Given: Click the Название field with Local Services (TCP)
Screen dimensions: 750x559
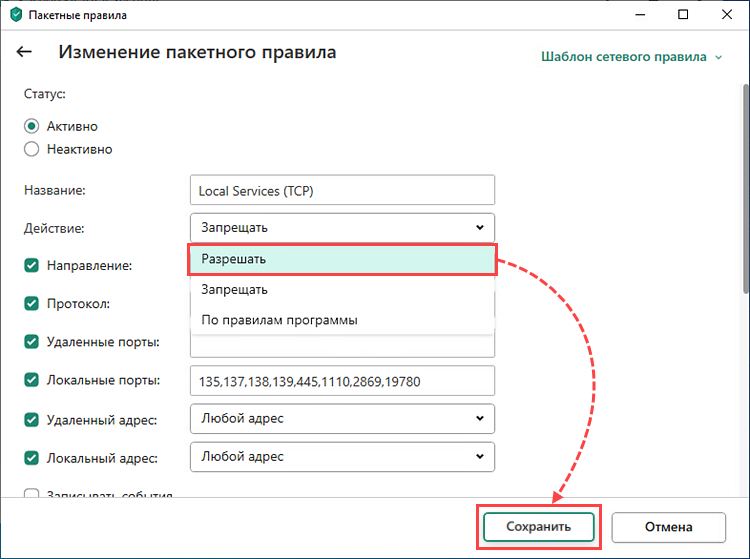Looking at the screenshot, I should (342, 190).
